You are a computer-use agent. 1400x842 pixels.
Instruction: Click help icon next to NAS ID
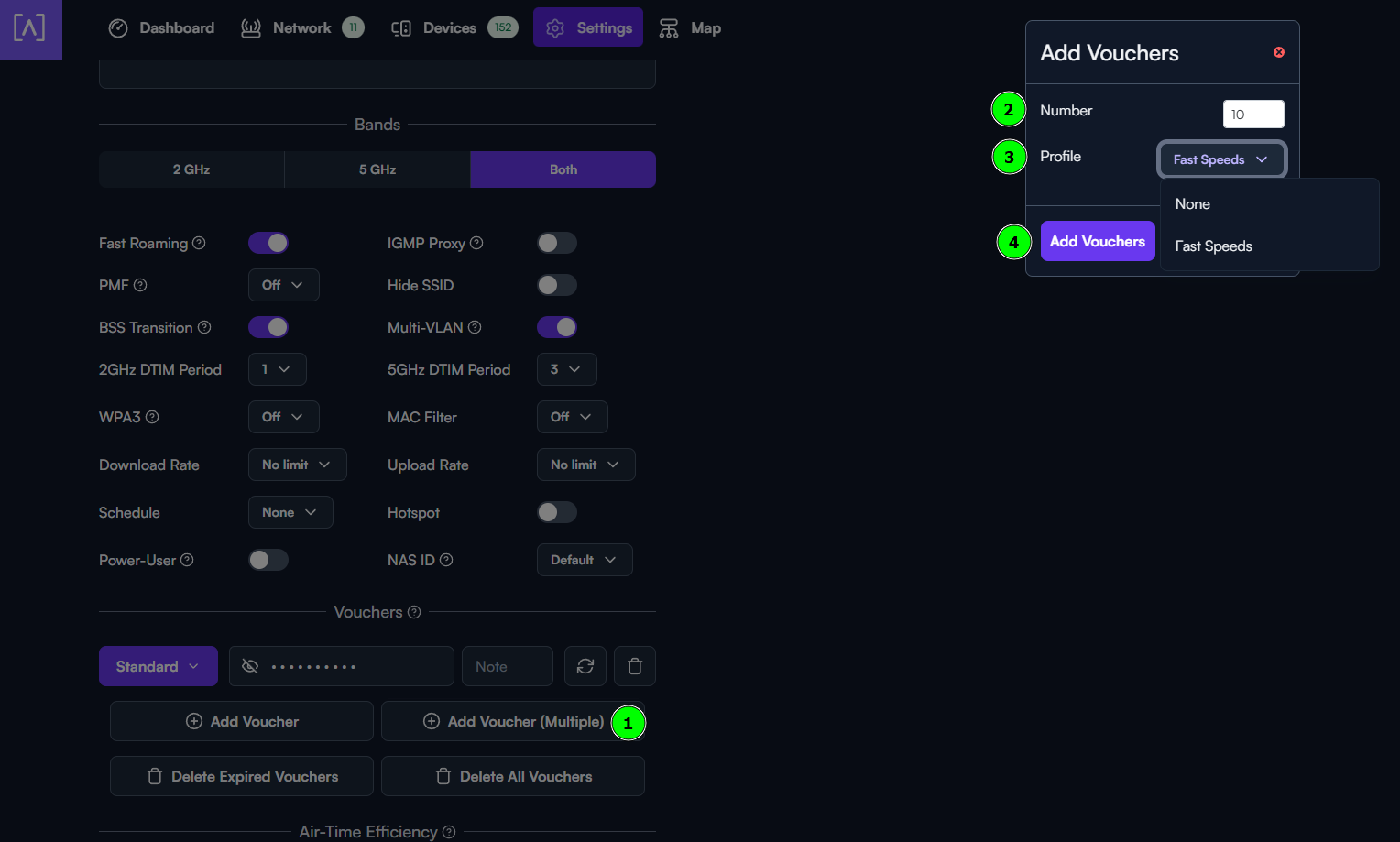(446, 560)
